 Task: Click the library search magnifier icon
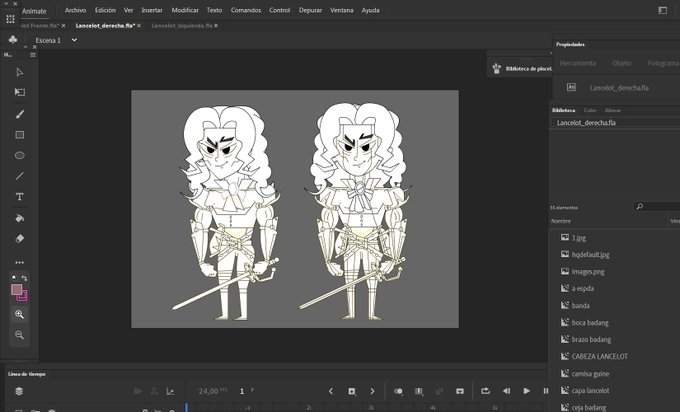click(640, 206)
